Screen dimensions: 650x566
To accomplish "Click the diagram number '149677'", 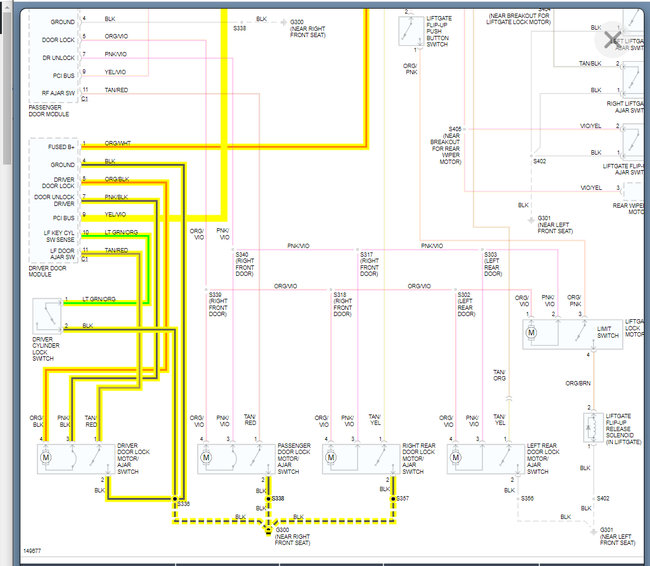I will pyautogui.click(x=32, y=551).
